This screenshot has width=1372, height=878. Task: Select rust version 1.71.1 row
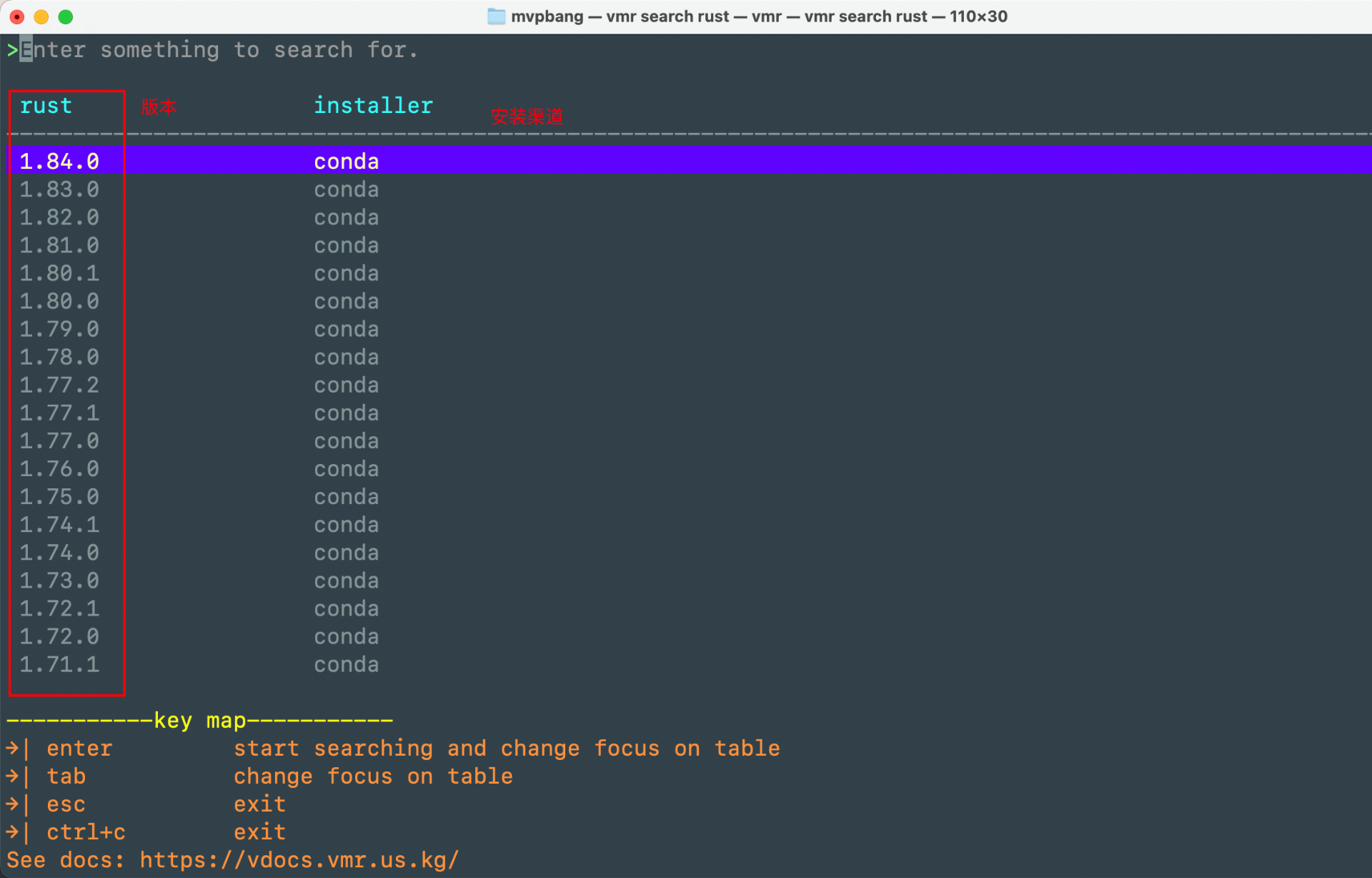pos(60,664)
